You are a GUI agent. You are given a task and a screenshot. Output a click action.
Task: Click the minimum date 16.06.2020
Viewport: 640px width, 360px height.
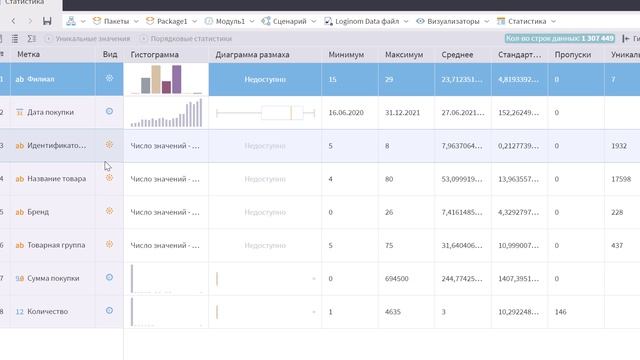click(x=346, y=113)
